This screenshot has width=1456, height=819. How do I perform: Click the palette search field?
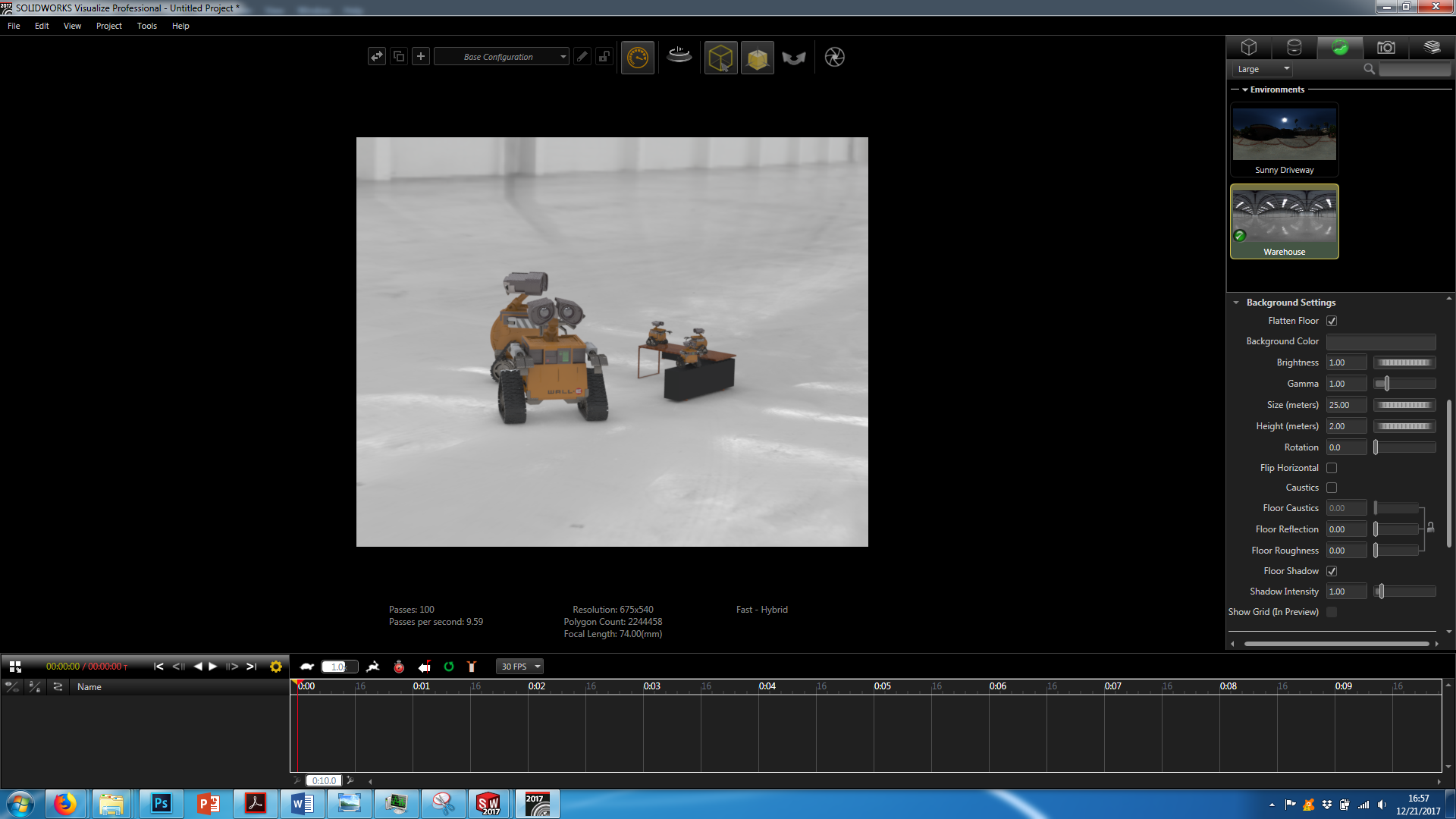click(1414, 69)
